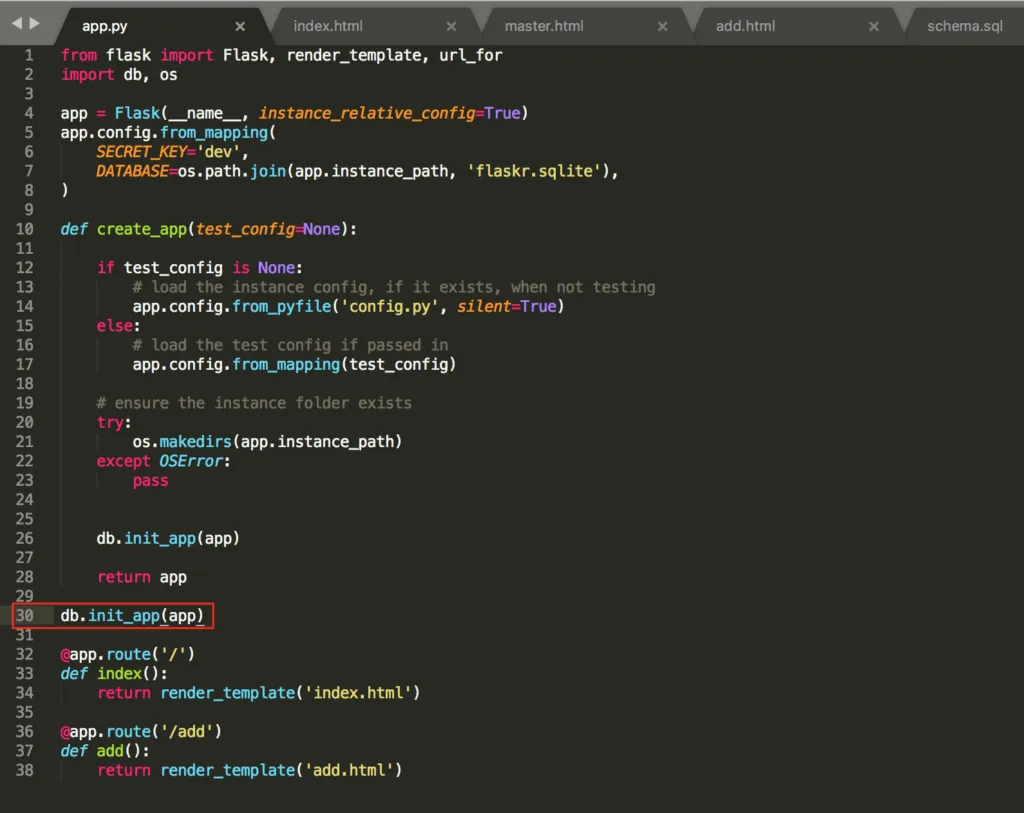This screenshot has width=1024, height=813.
Task: Click 'from_mapping(test_config)' on line 17
Action: click(344, 365)
